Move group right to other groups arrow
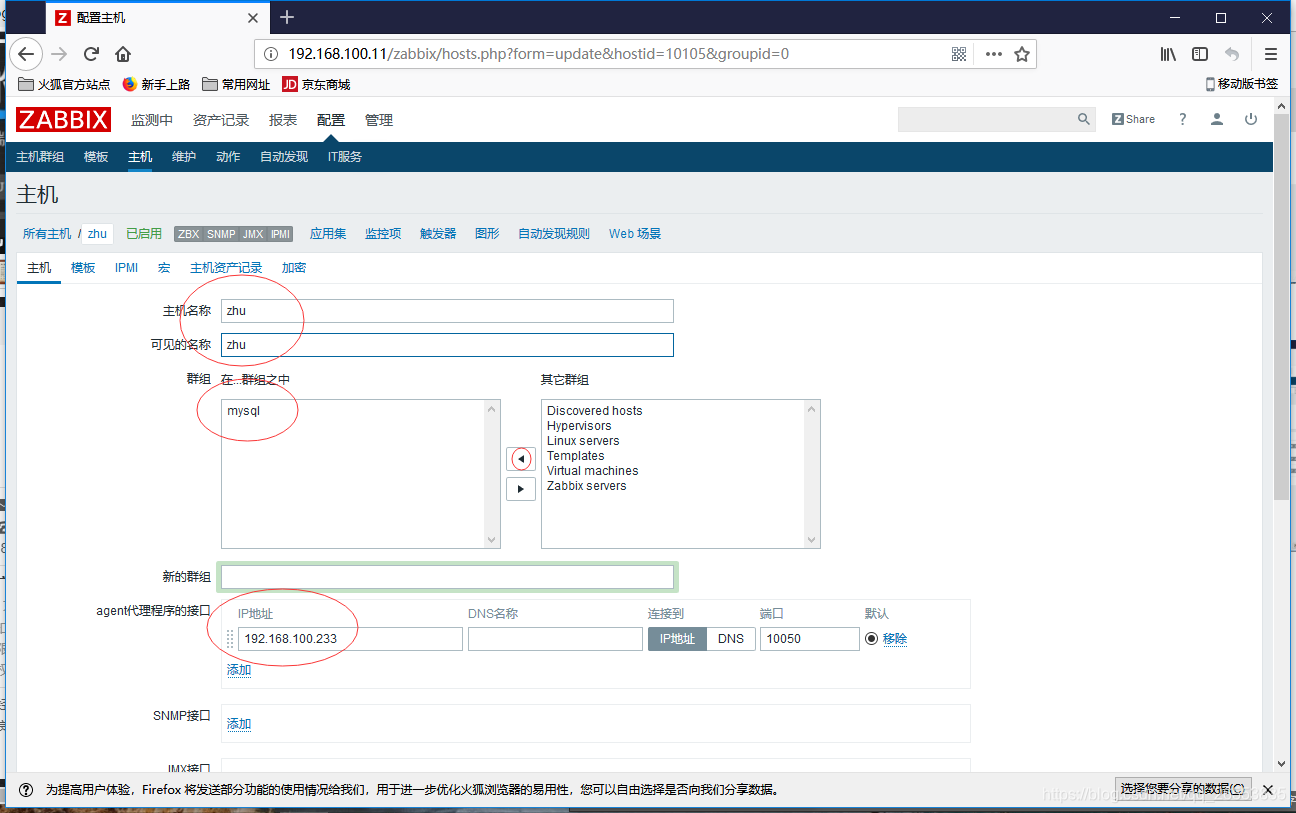Screen dimensions: 1296x813 coord(520,489)
